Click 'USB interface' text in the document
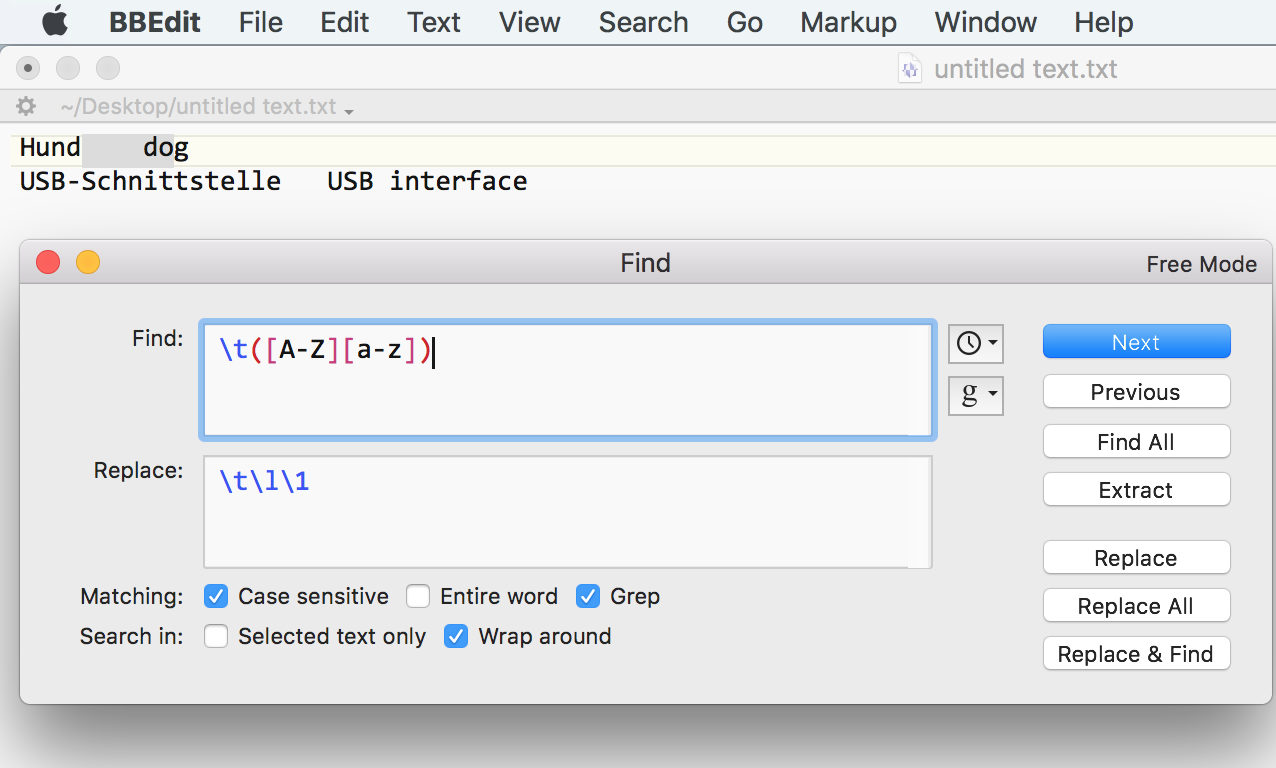The height and width of the screenshot is (768, 1276). 427,181
